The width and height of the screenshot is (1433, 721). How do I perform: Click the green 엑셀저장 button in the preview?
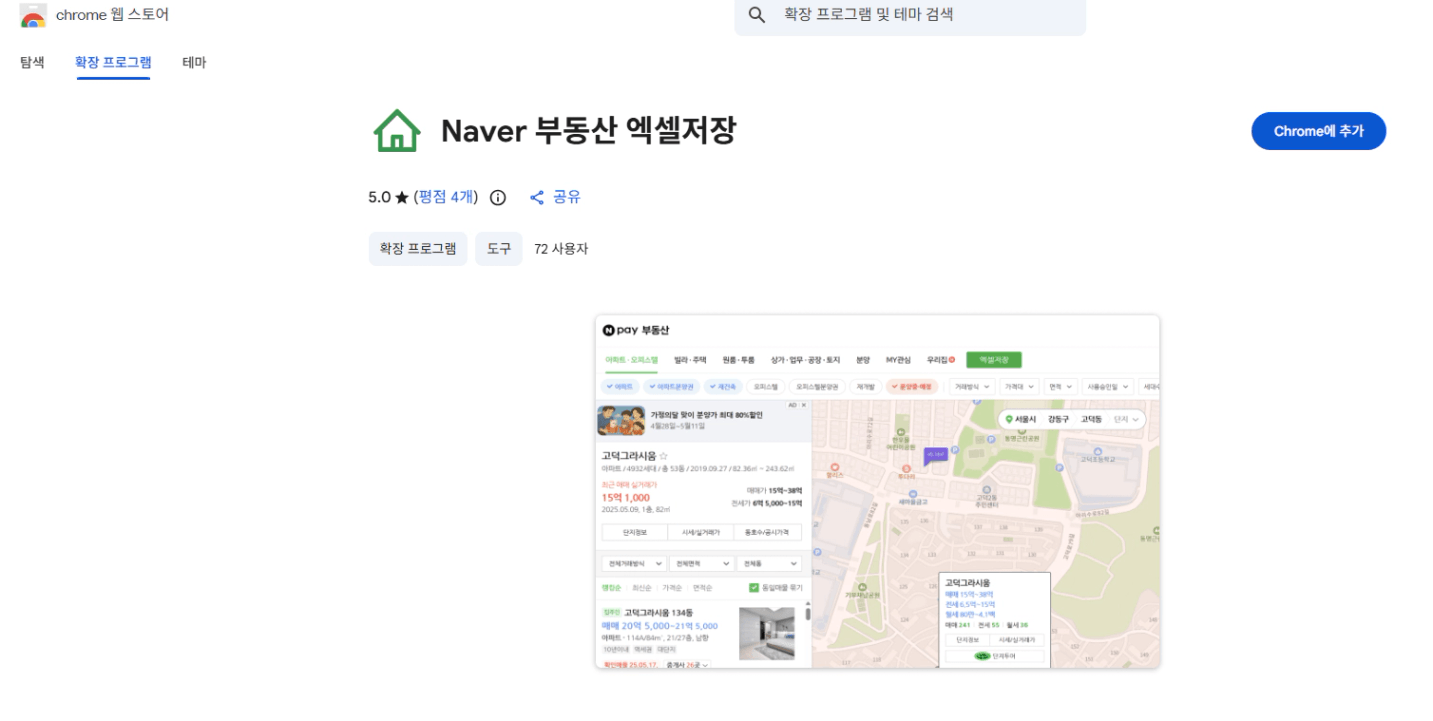click(x=994, y=360)
